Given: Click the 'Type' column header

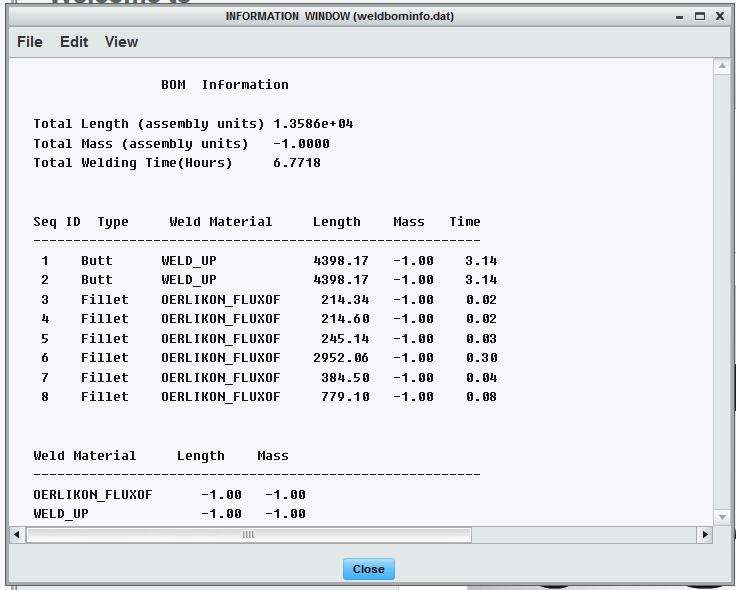Looking at the screenshot, I should (x=113, y=222).
